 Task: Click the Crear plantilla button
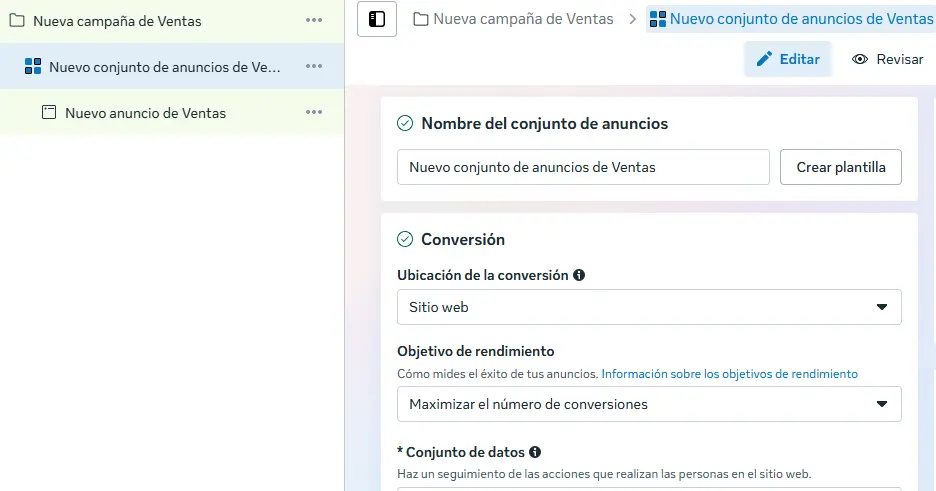click(x=840, y=167)
